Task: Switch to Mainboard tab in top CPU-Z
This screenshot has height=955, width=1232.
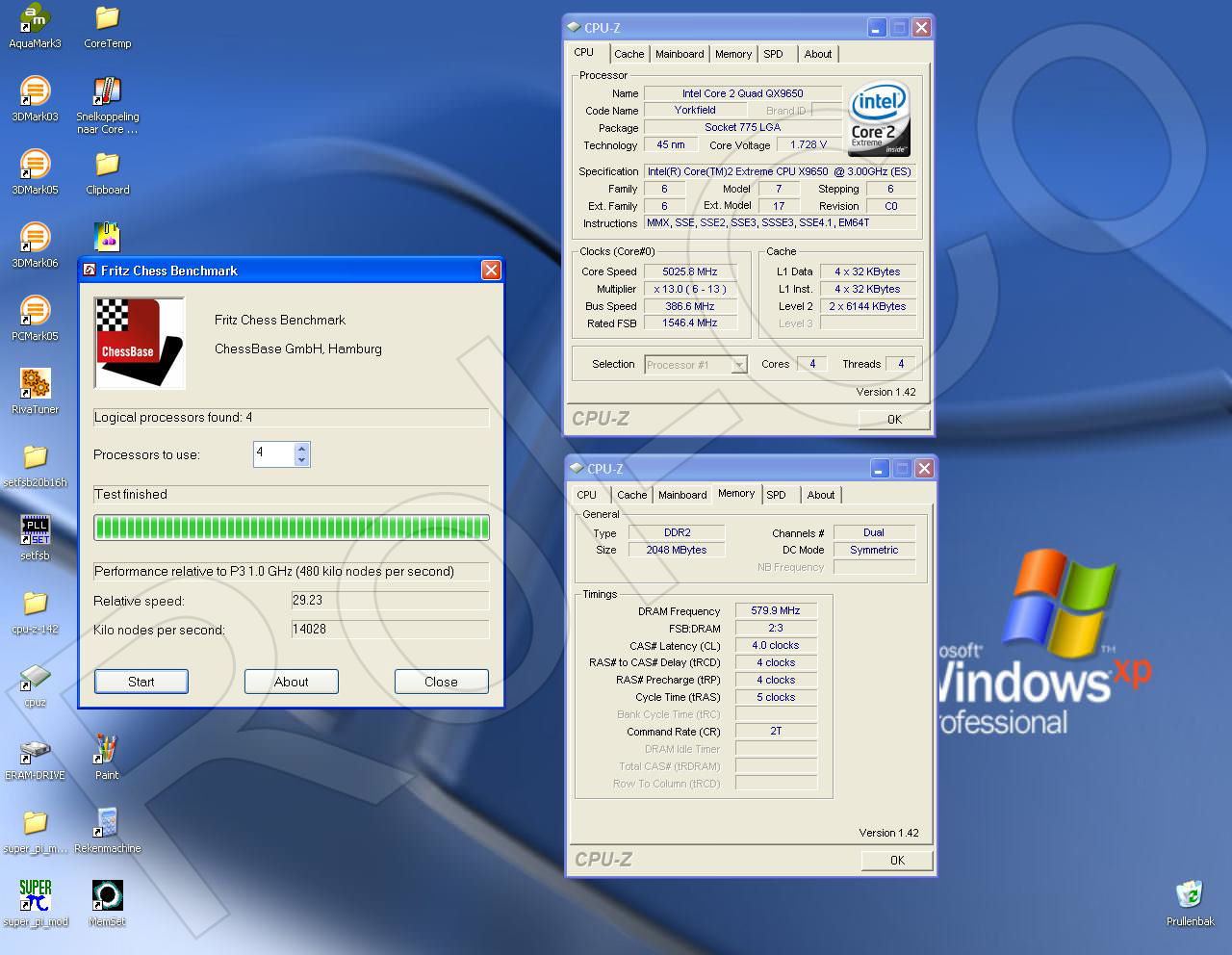Action: pyautogui.click(x=680, y=54)
